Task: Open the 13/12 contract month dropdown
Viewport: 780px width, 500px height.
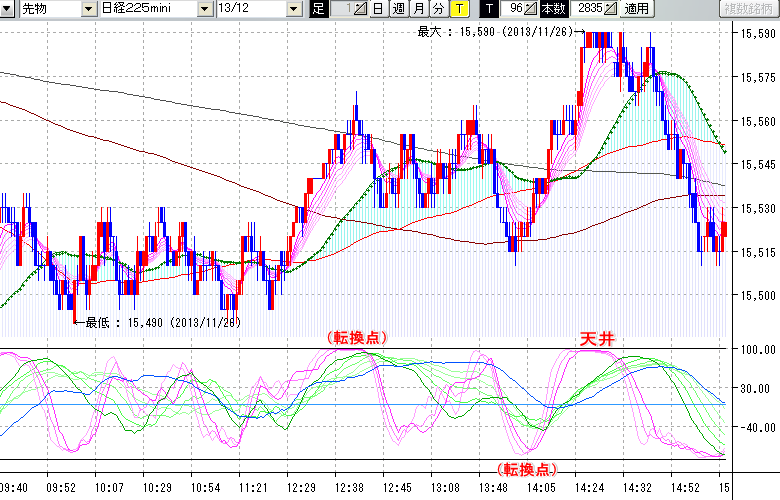Action: (x=293, y=9)
